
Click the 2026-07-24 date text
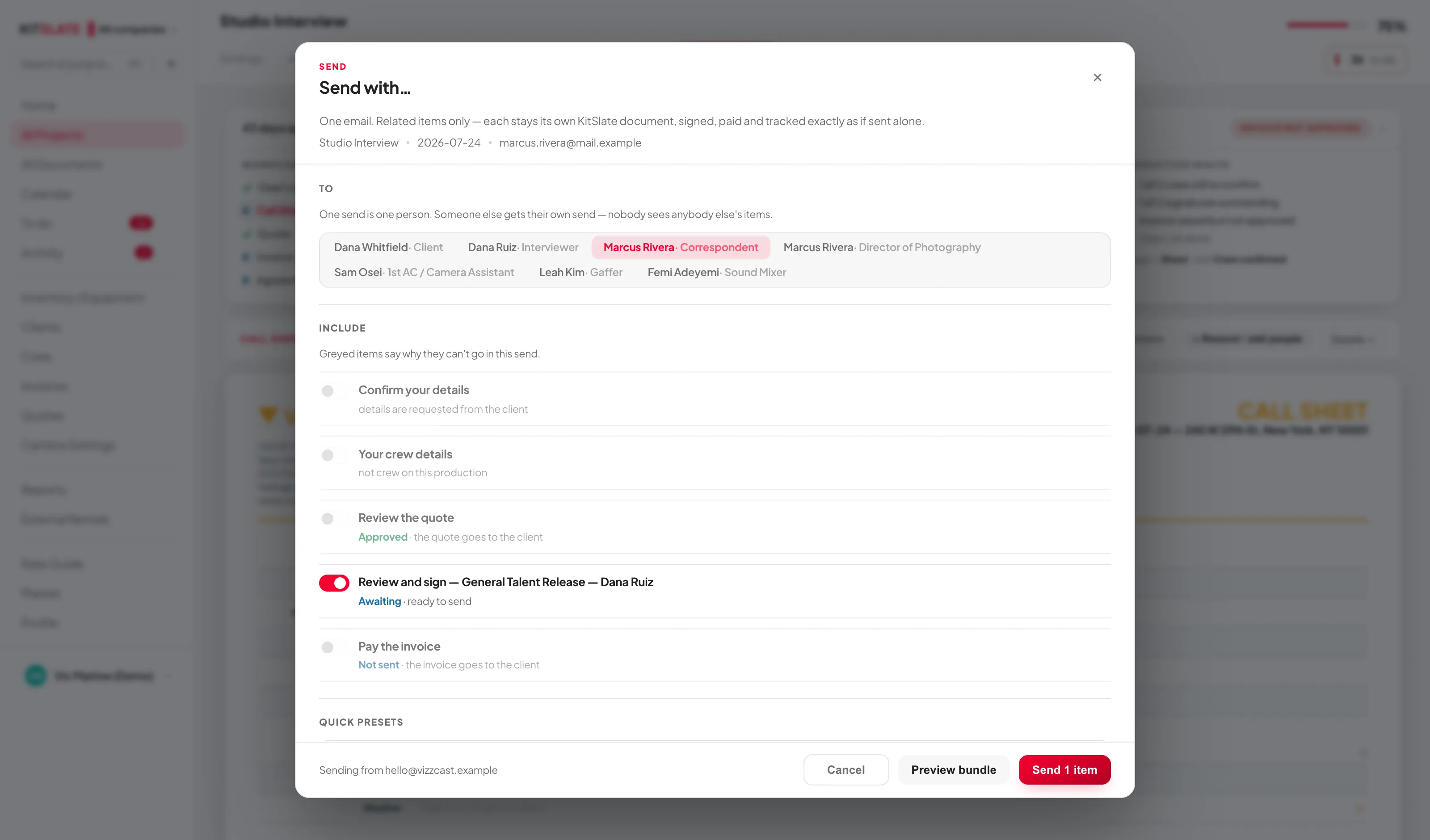coord(448,143)
